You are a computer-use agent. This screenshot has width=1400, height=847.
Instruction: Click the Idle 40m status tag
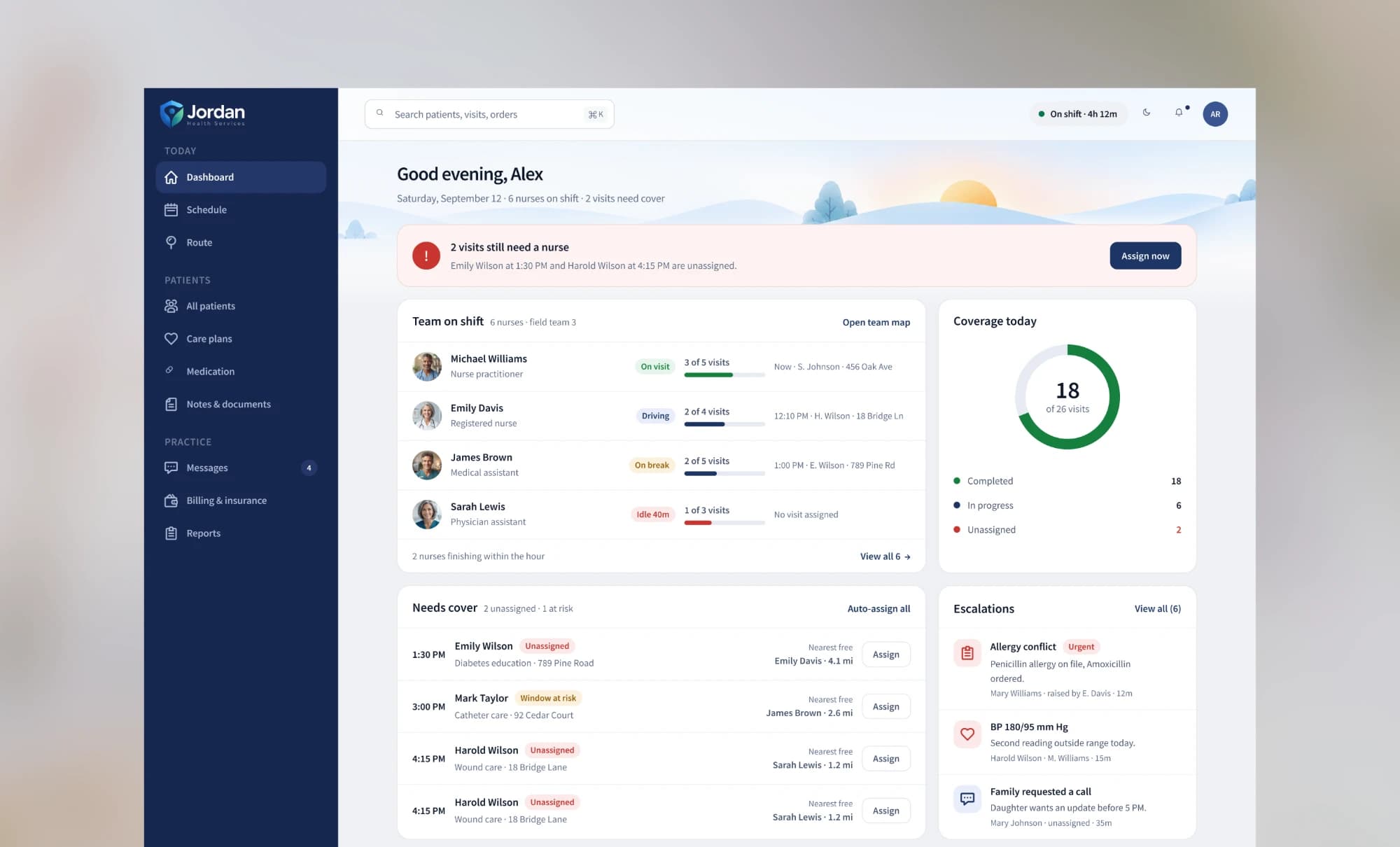[x=652, y=514]
